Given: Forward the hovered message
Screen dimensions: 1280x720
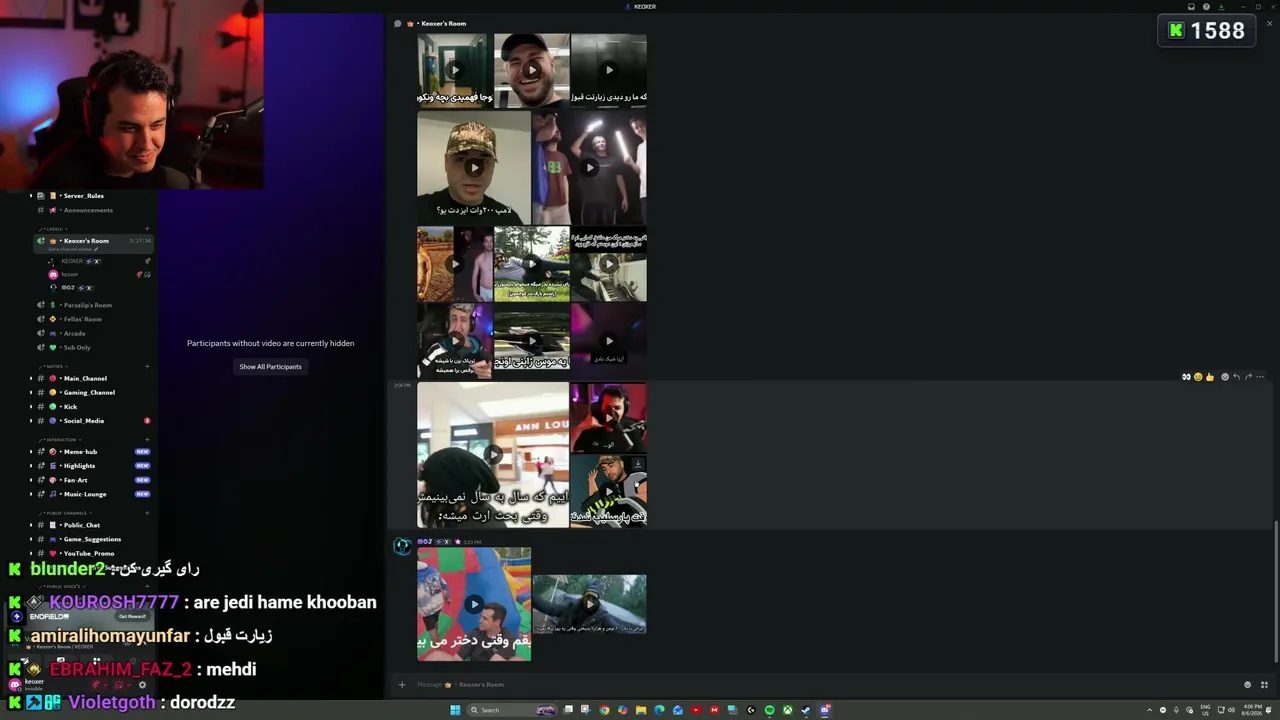Looking at the screenshot, I should tap(1248, 377).
